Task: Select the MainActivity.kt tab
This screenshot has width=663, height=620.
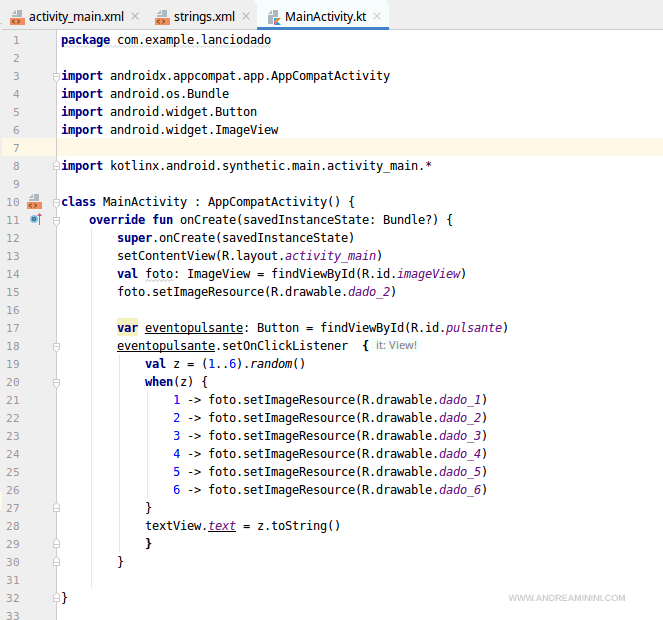Action: pyautogui.click(x=325, y=16)
